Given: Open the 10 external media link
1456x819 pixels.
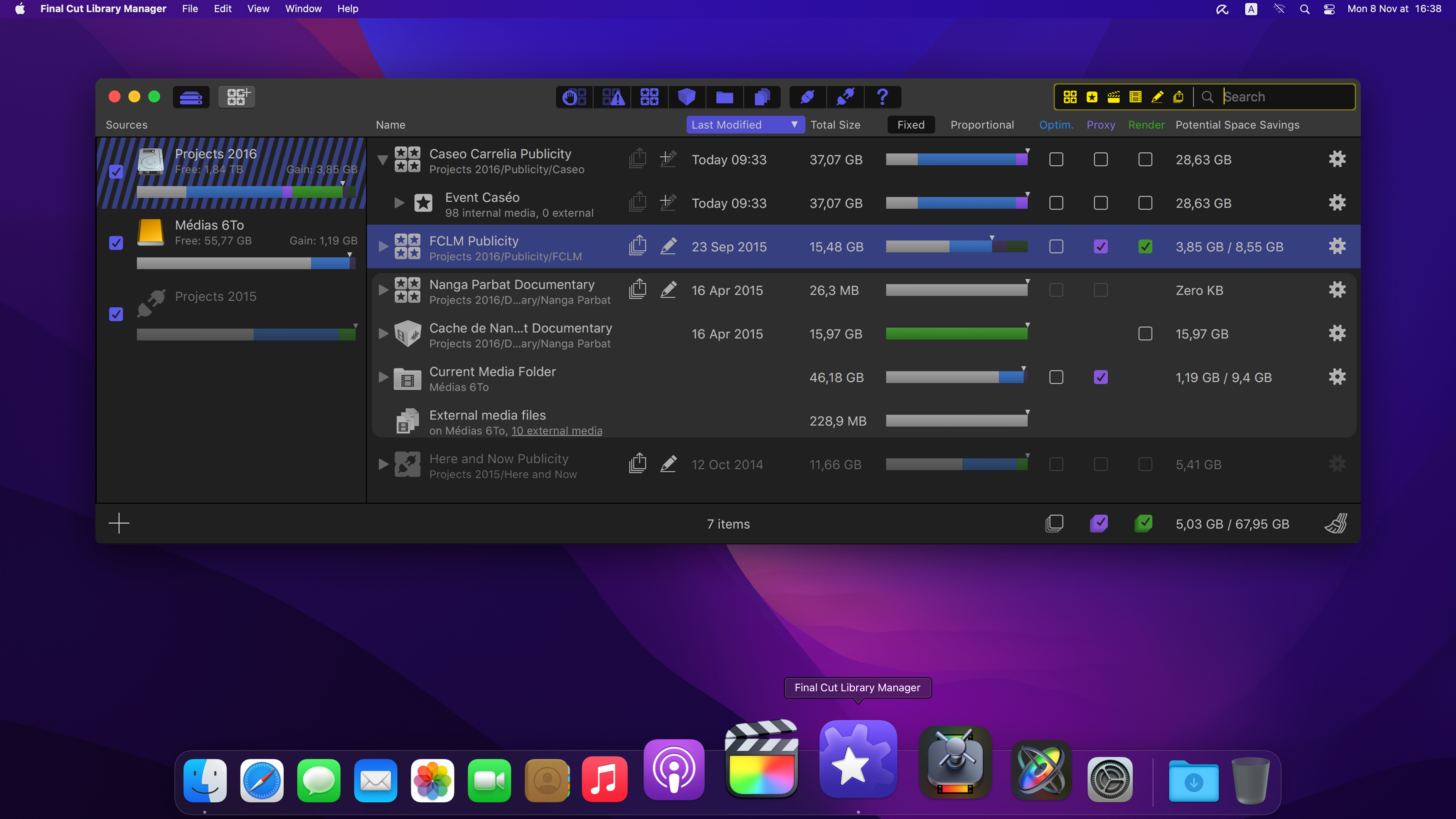Looking at the screenshot, I should [556, 431].
